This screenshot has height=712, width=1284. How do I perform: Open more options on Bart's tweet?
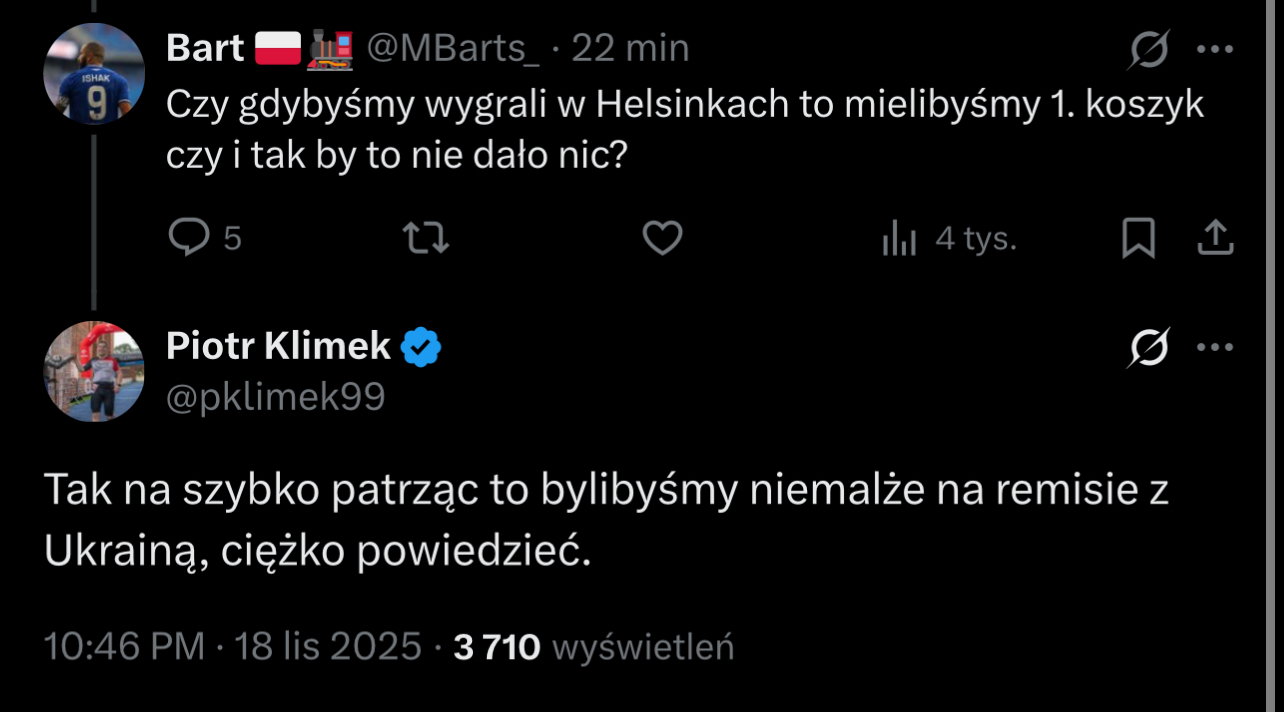click(1215, 49)
